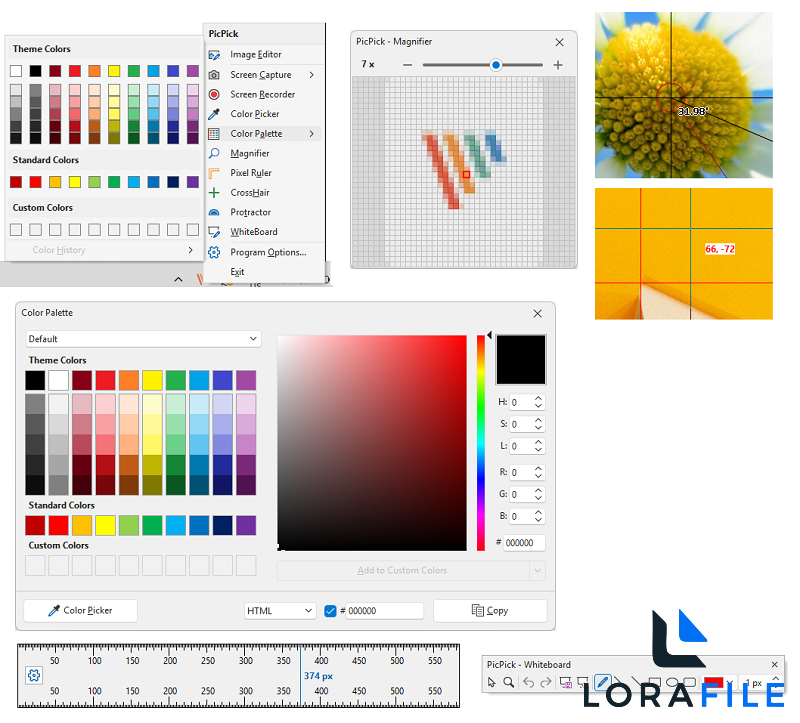This screenshot has width=800, height=723.
Task: Zoom in with Magnifier plus icon
Action: click(x=558, y=65)
